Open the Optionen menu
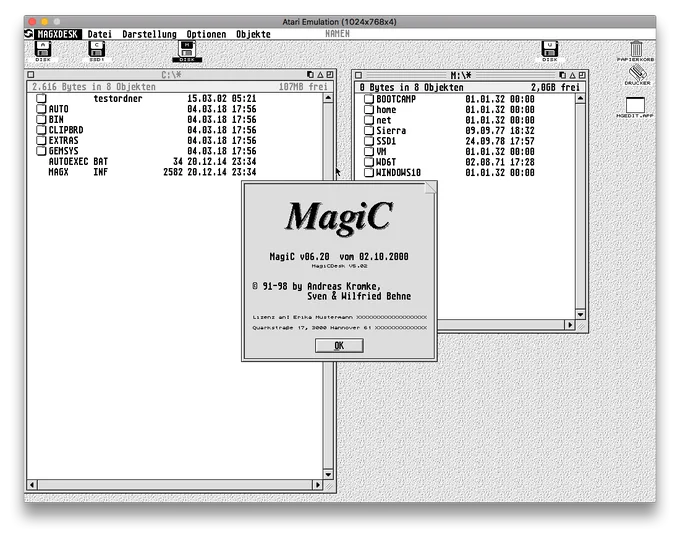Image resolution: width=680 pixels, height=556 pixels. click(206, 34)
